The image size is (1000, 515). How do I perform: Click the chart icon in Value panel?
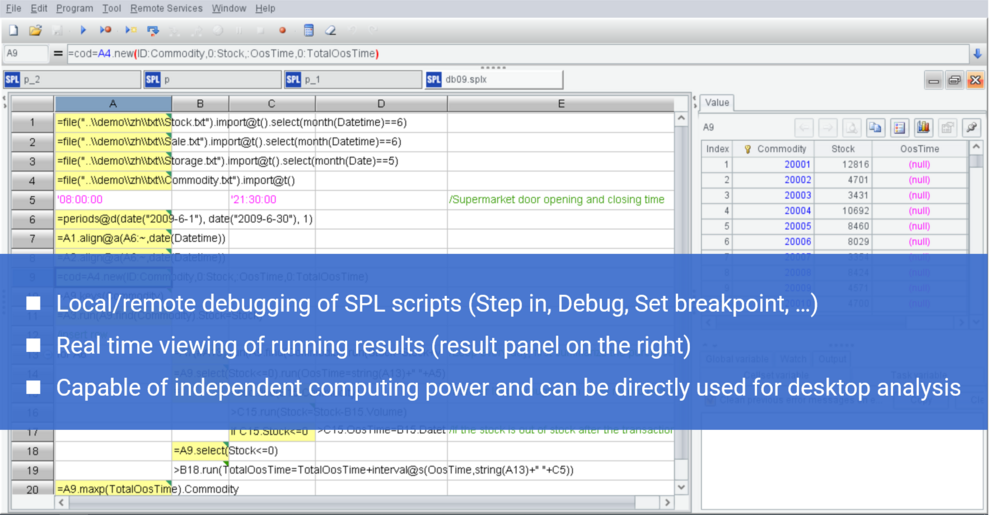[922, 128]
